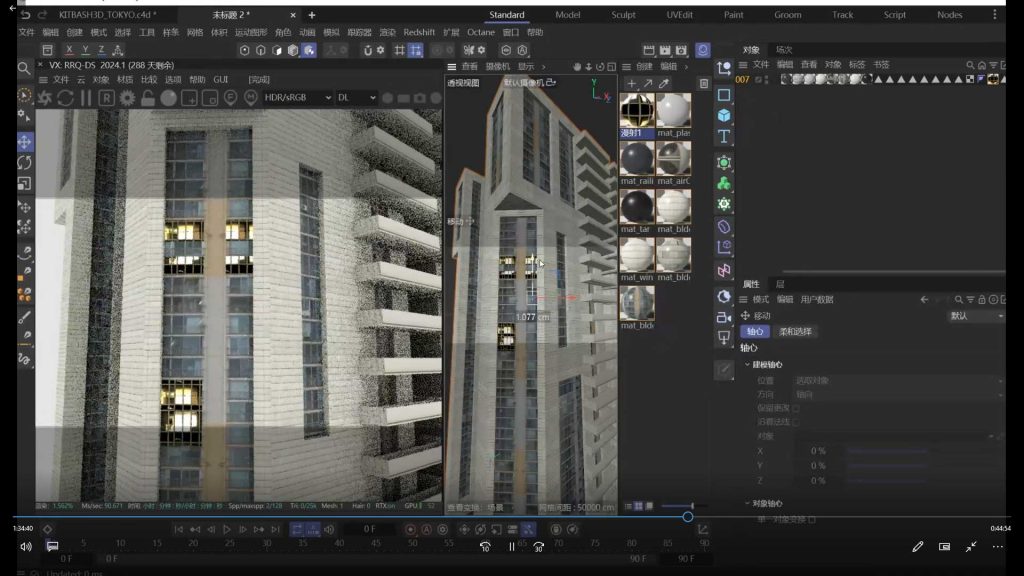Click the video progress slider handle

[x=688, y=517]
